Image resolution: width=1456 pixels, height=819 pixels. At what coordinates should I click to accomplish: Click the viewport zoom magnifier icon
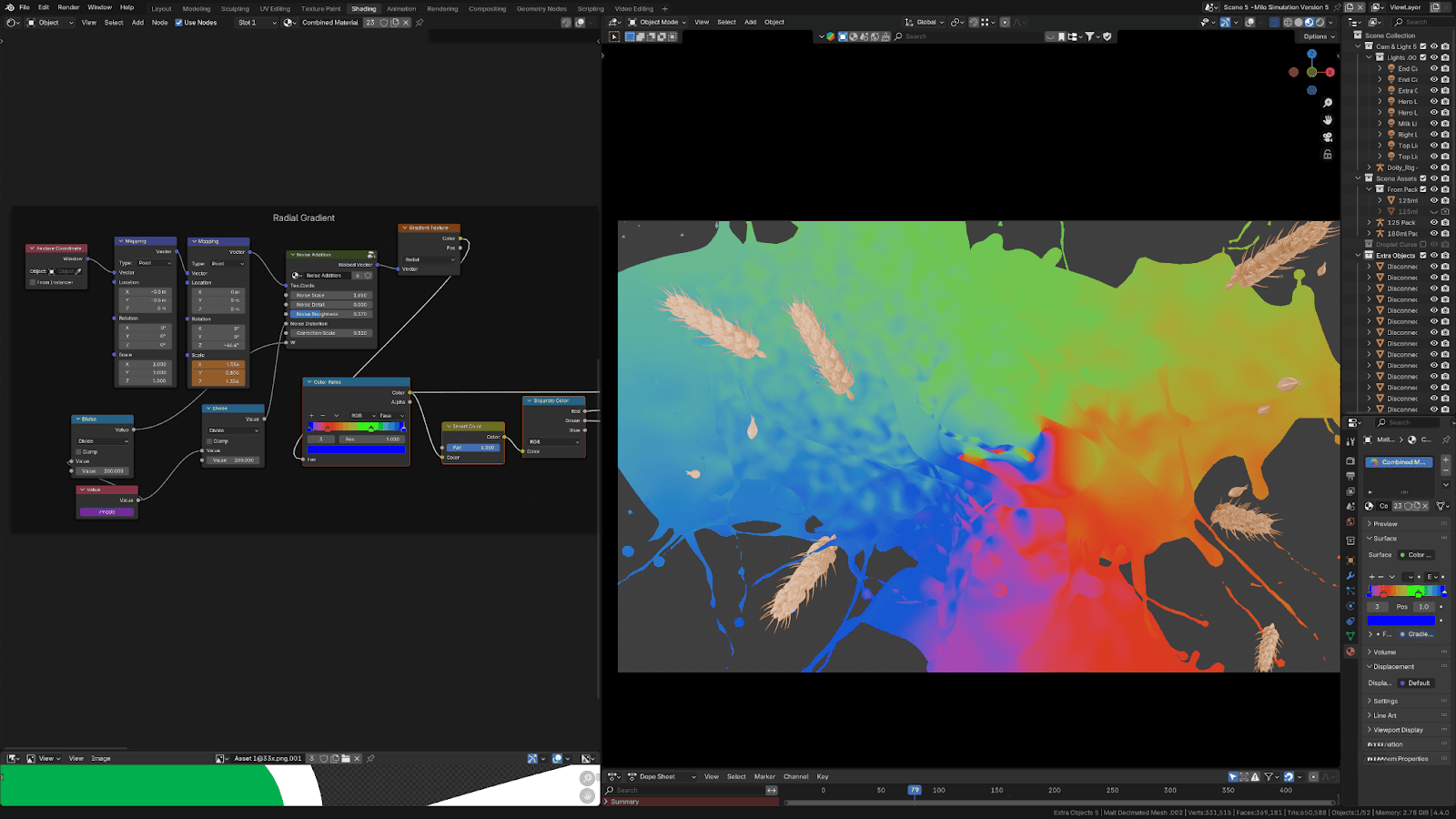1328,103
